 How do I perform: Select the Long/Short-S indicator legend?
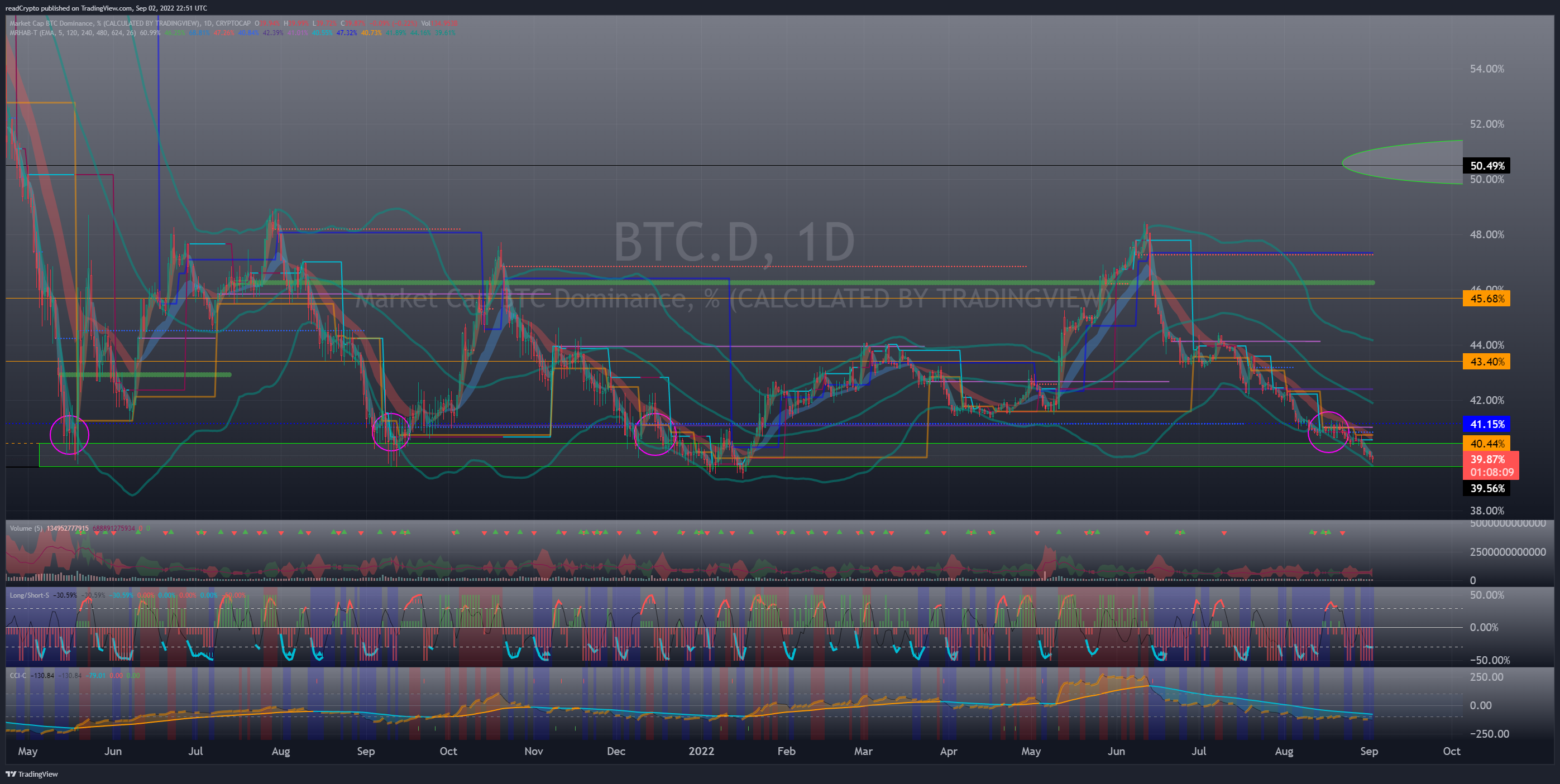click(x=29, y=595)
